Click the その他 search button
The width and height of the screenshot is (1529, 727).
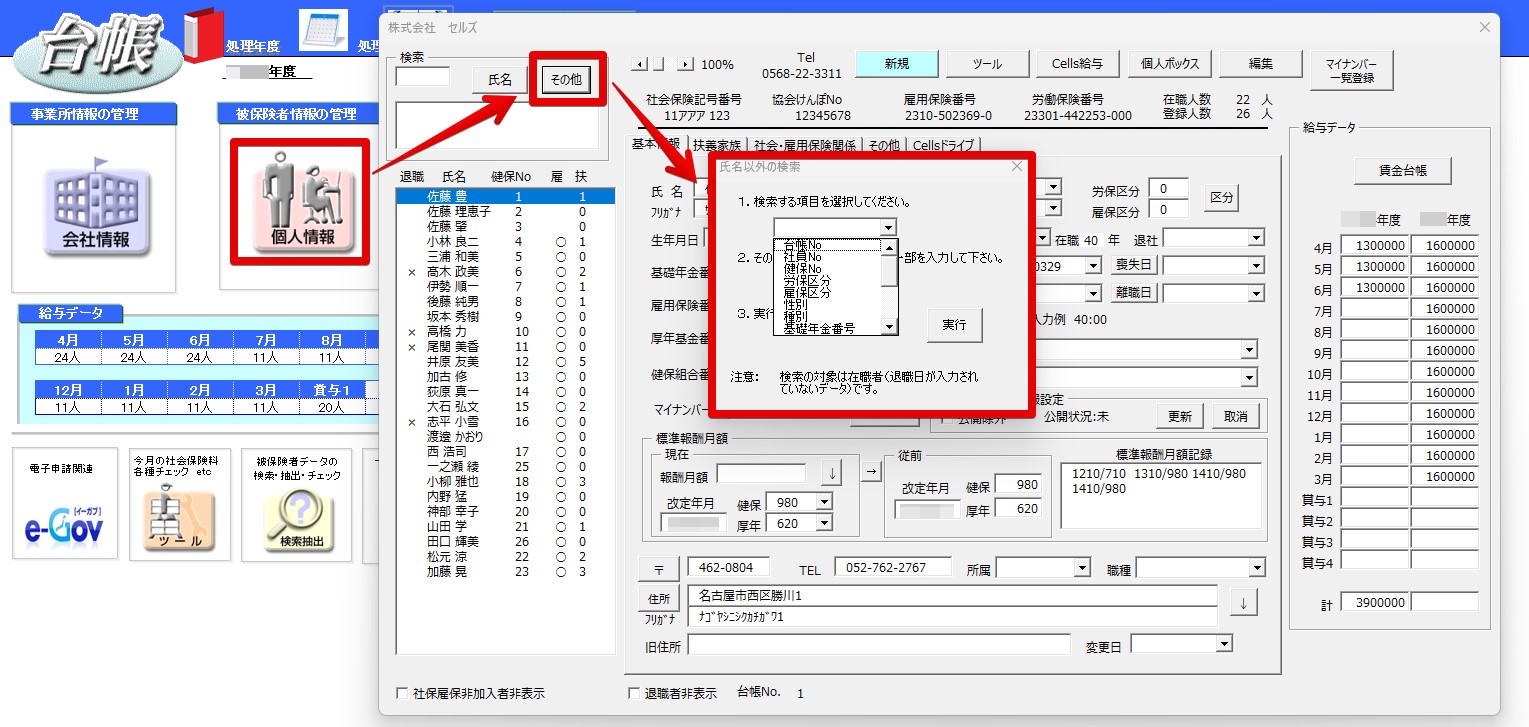pos(566,80)
